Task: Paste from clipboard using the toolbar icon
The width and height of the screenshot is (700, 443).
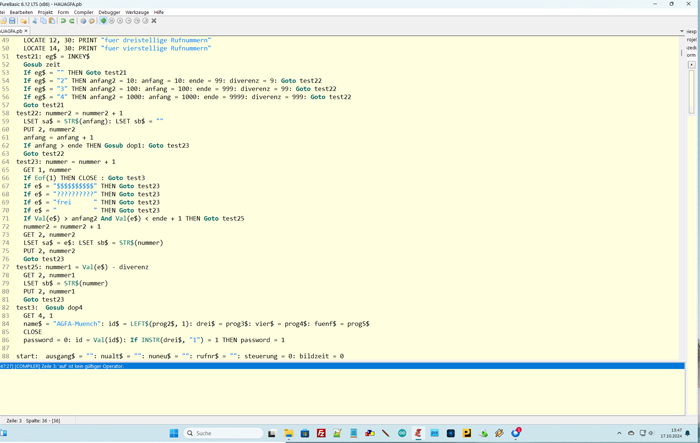Action: click(52, 21)
